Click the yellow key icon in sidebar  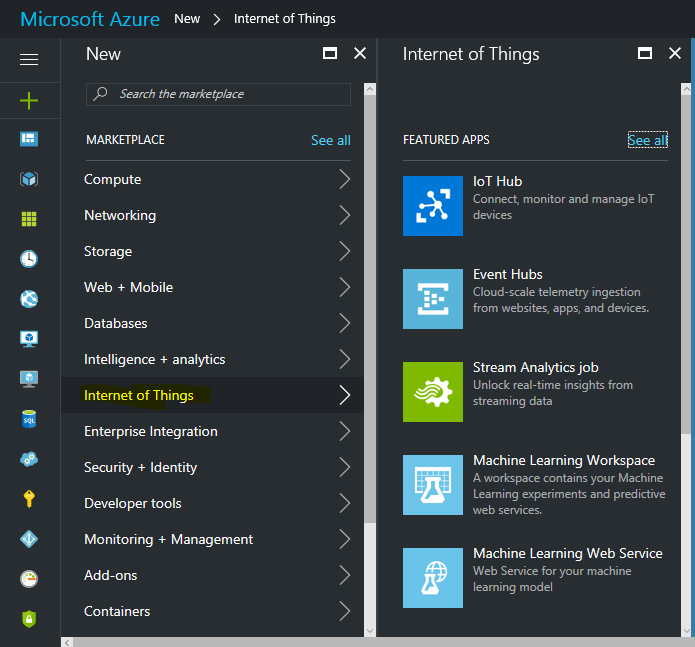[29, 499]
